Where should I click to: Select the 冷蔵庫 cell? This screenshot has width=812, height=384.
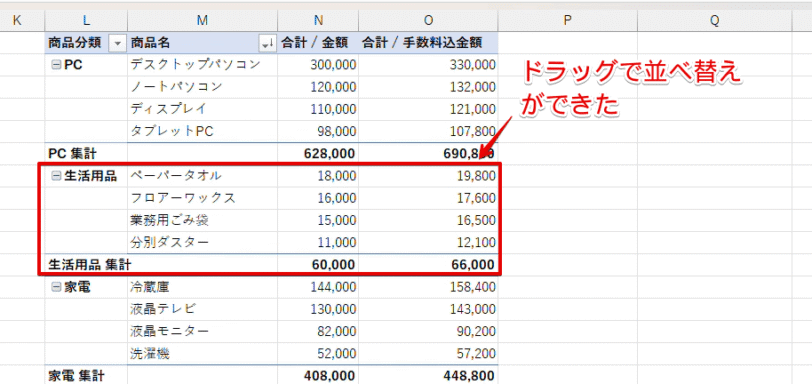(202, 287)
